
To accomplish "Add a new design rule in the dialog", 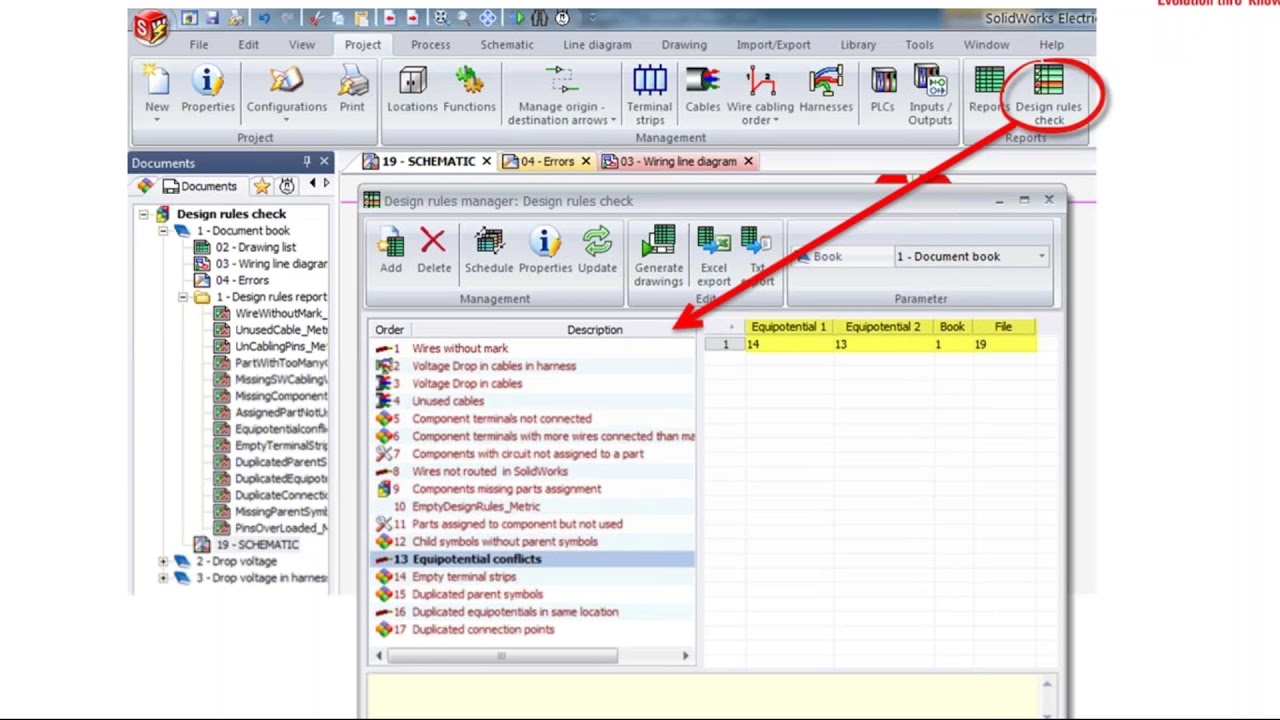I will tap(390, 250).
